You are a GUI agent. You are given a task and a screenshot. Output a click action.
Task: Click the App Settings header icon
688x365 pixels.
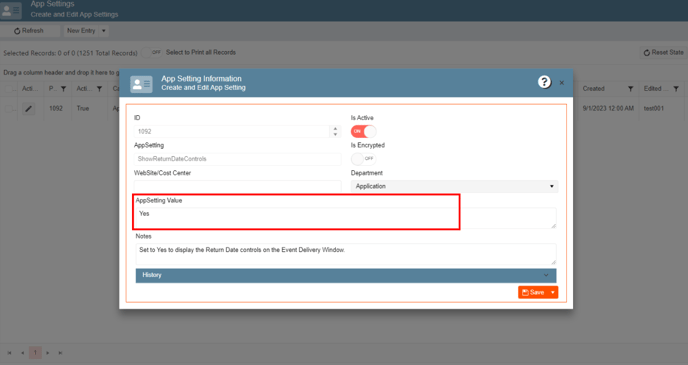click(x=11, y=11)
